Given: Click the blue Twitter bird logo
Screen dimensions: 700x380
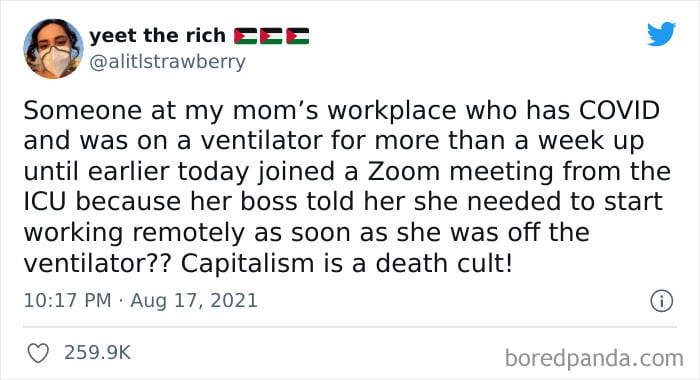Looking at the screenshot, I should point(661,34).
